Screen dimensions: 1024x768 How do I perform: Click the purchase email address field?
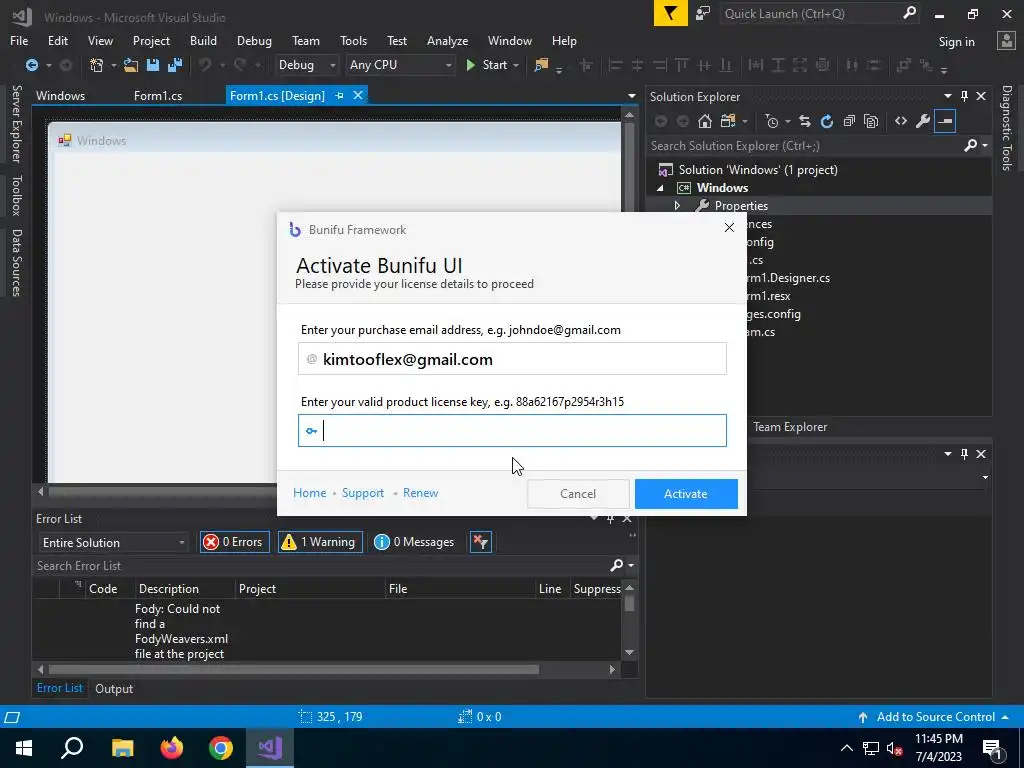[512, 359]
